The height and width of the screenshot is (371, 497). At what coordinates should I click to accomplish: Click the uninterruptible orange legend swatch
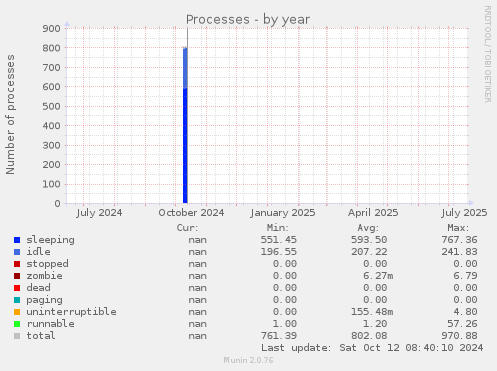coord(17,312)
